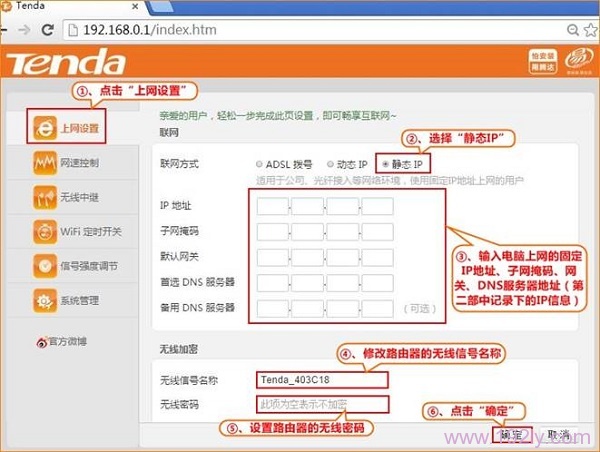Click the first octet of IP 地址
The image size is (600, 452).
273,207
